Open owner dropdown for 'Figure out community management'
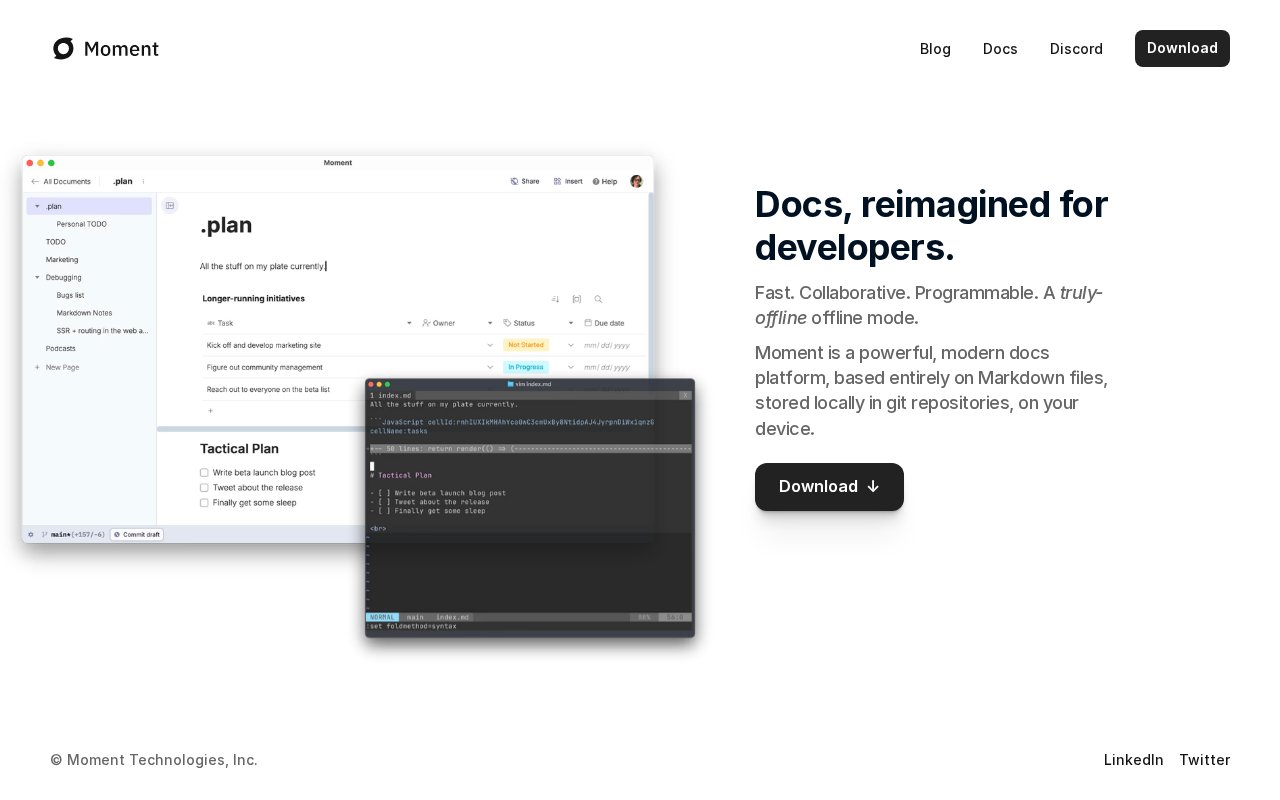1280x800 pixels. (490, 367)
